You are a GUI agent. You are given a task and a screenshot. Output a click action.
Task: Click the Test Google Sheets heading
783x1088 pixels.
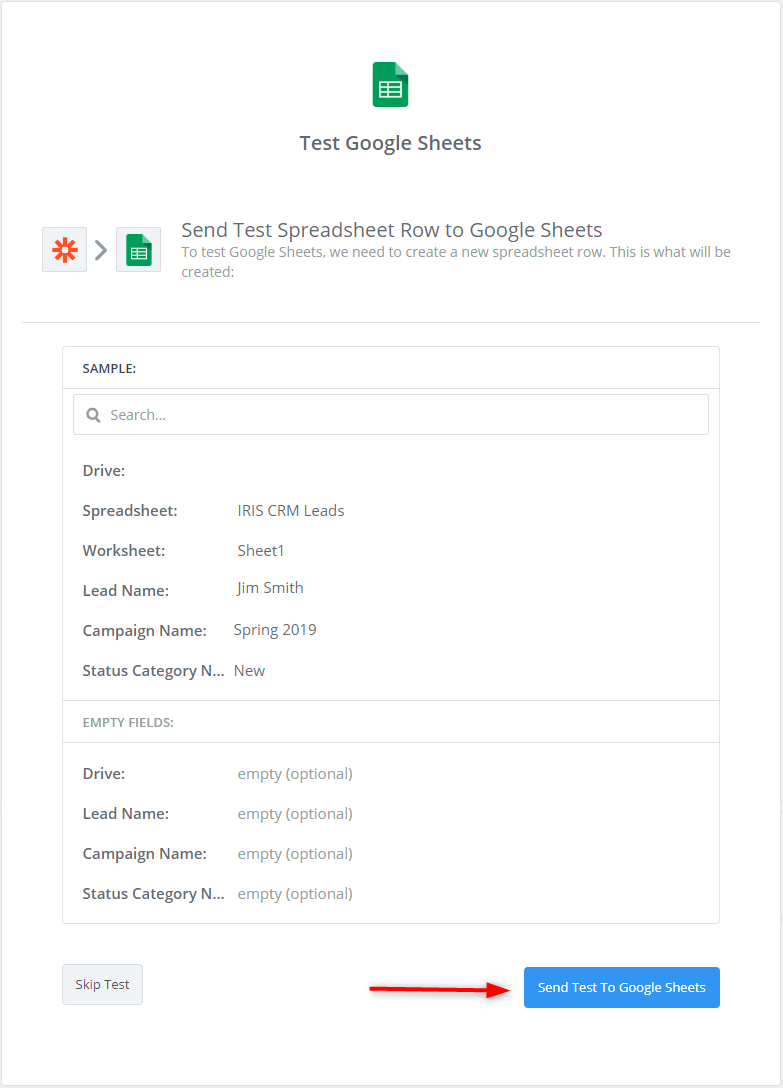tap(390, 143)
